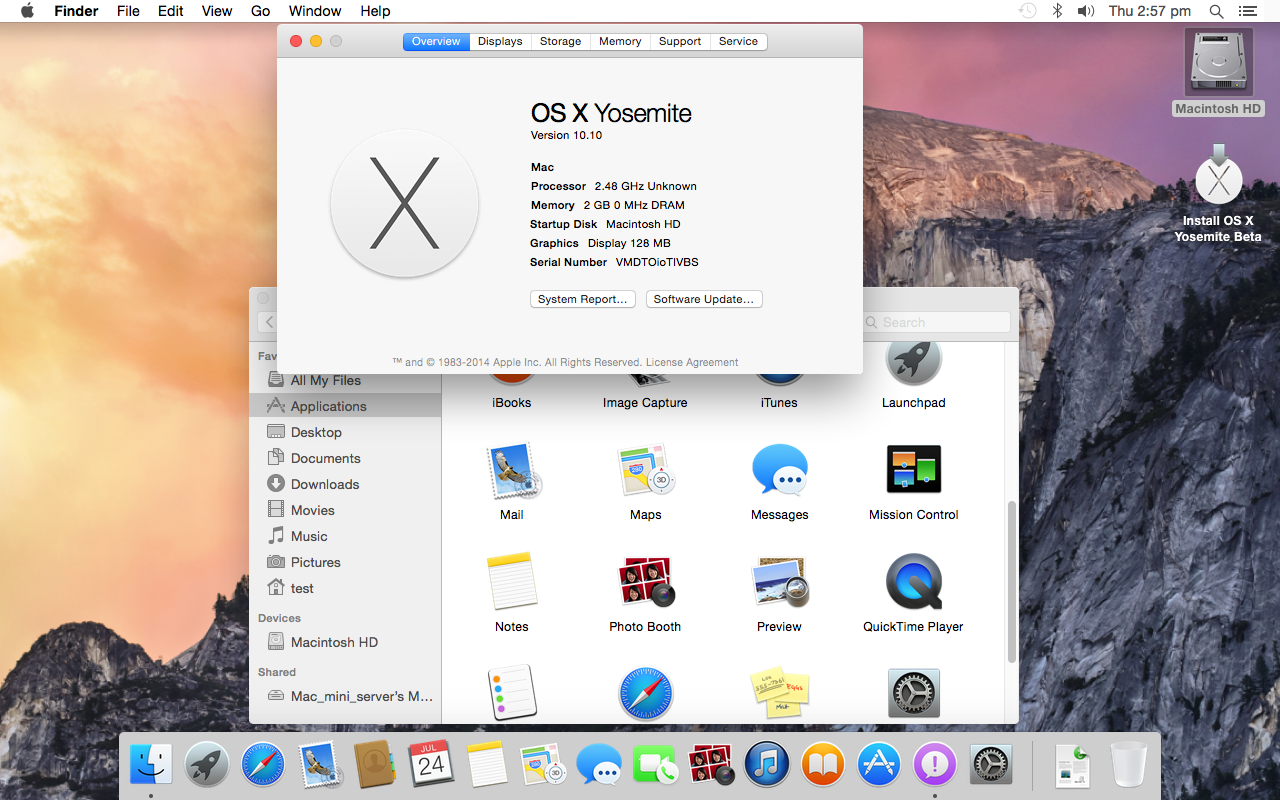Image resolution: width=1280 pixels, height=800 pixels.
Task: Open Safari in the Applications folder
Action: [x=646, y=693]
